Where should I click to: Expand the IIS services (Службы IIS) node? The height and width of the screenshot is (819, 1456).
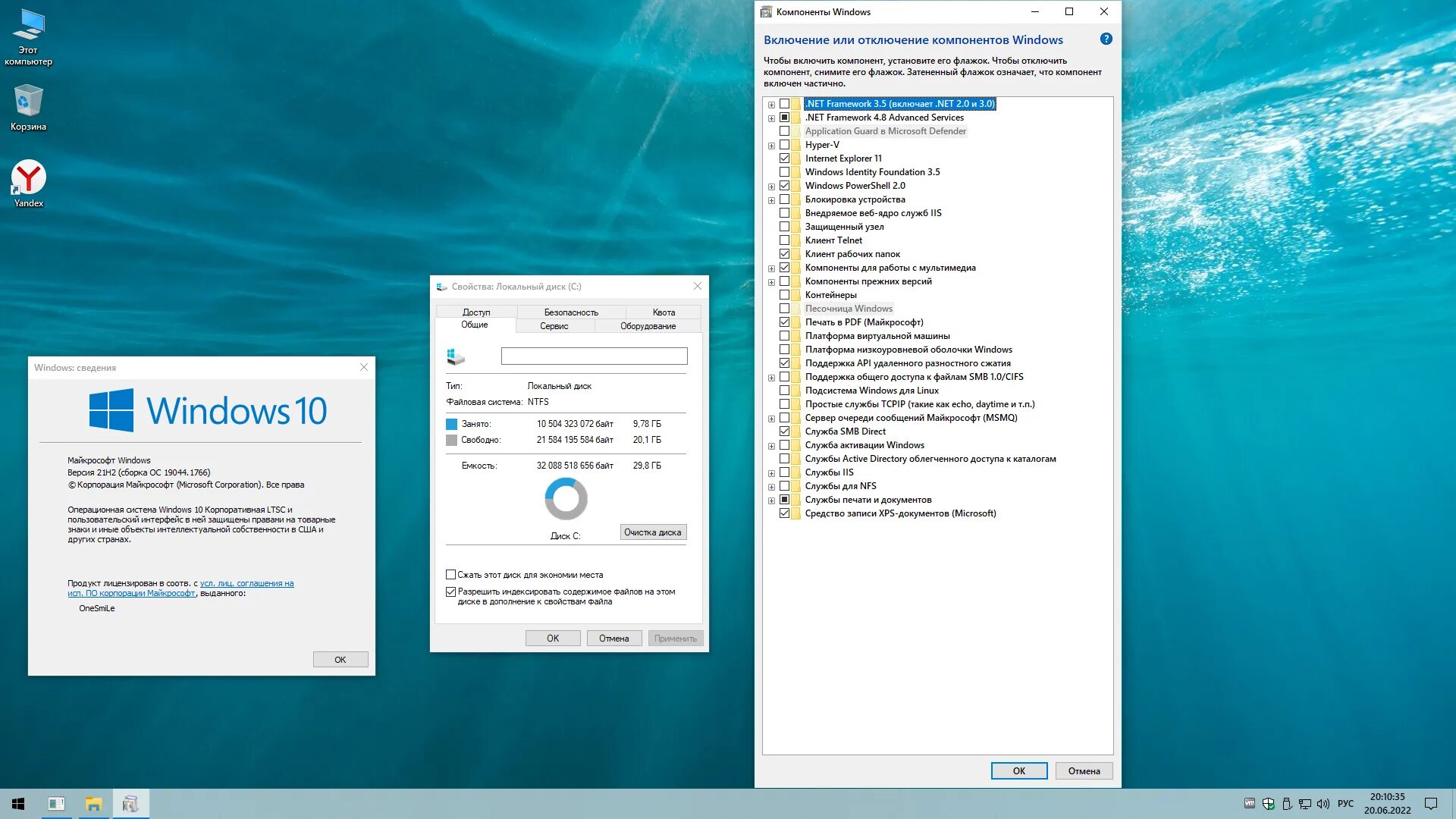pyautogui.click(x=771, y=473)
